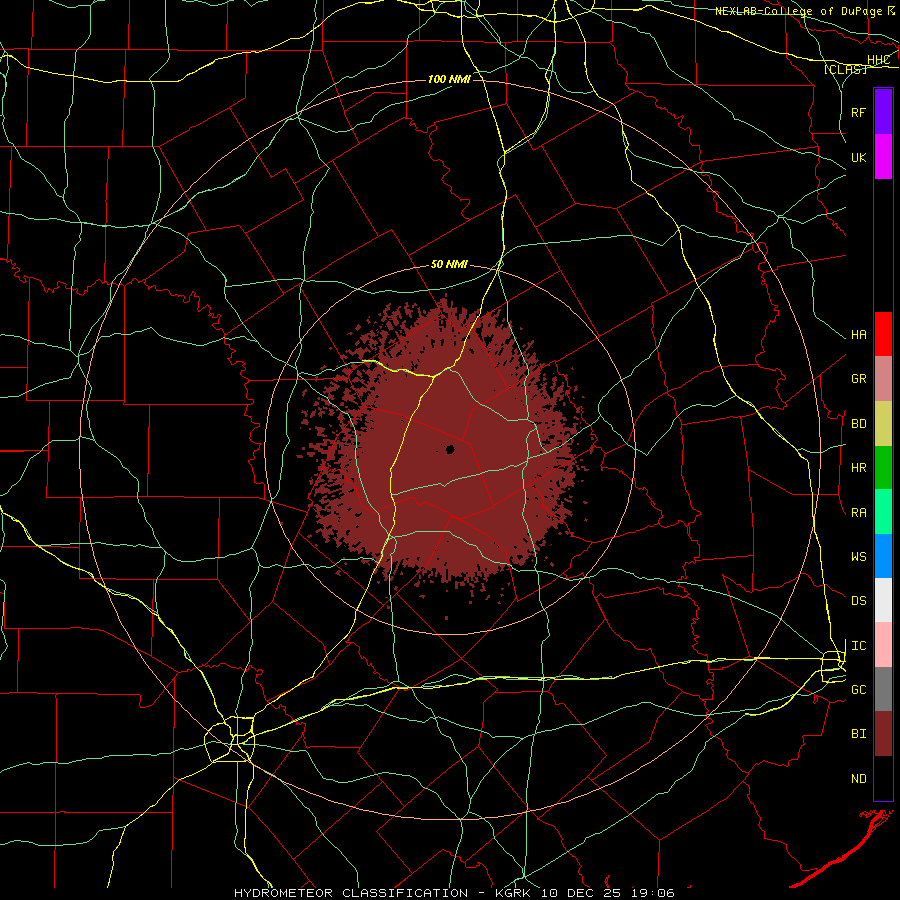900x900 pixels.
Task: Click the UK magenta legend swatch
Action: (883, 157)
